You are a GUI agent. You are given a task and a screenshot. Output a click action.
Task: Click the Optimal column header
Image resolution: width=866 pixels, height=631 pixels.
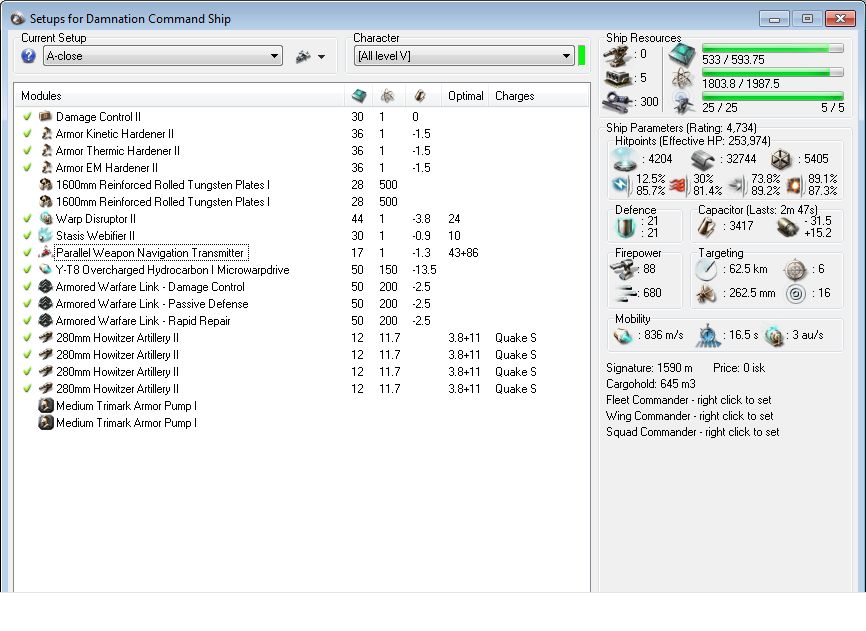[x=465, y=96]
